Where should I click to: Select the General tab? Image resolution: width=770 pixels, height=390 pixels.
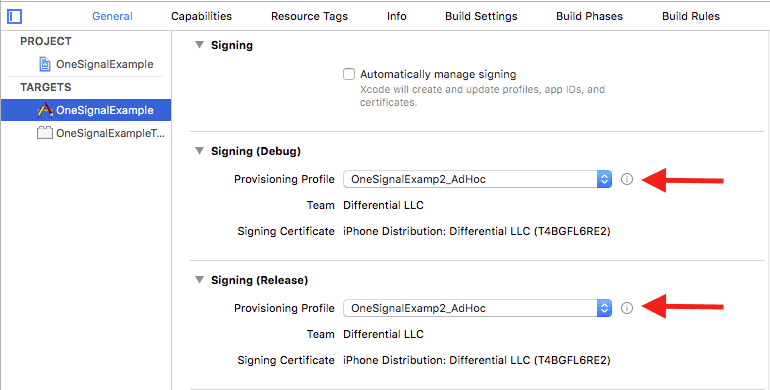click(112, 16)
